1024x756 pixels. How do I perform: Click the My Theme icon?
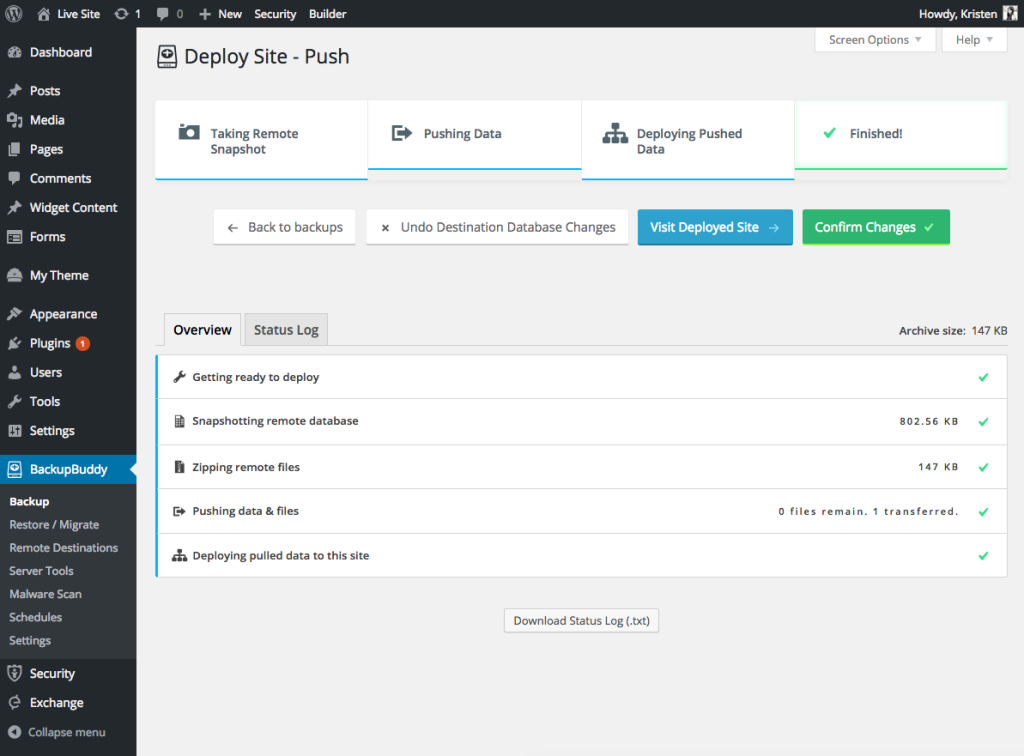14,276
